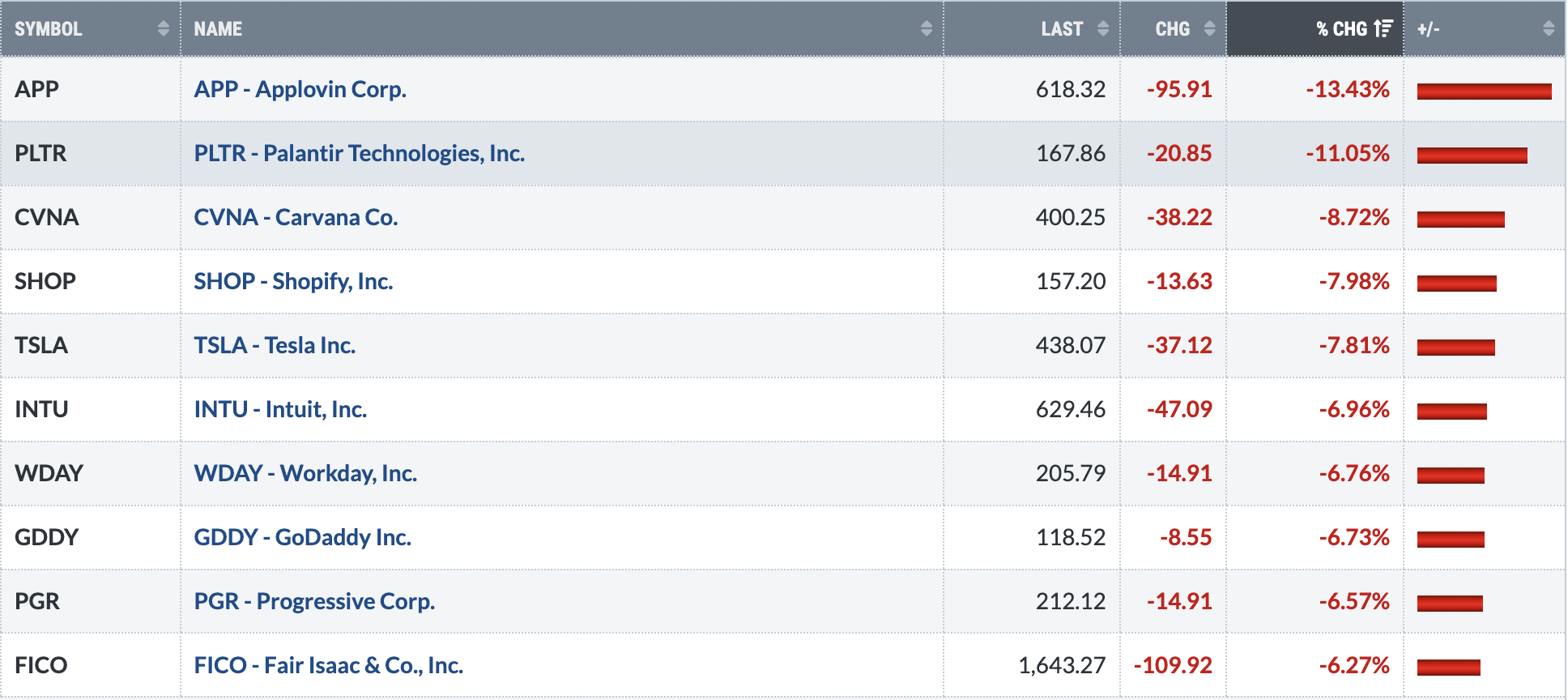Open the INTU - Intuit, Inc. link
The image size is (1568, 700).
[x=280, y=409]
